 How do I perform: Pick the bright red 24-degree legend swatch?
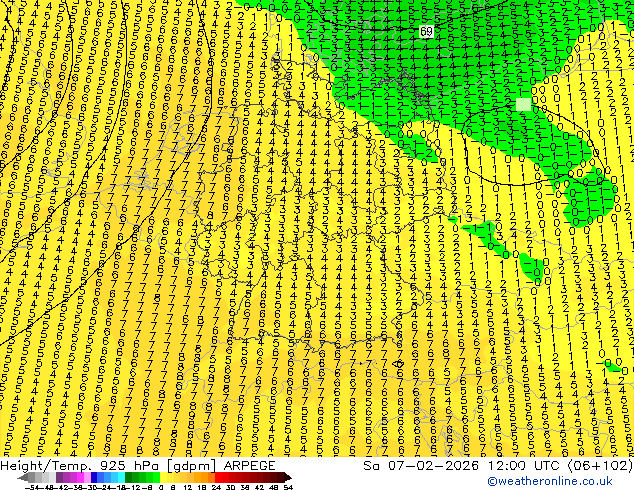click(218, 477)
